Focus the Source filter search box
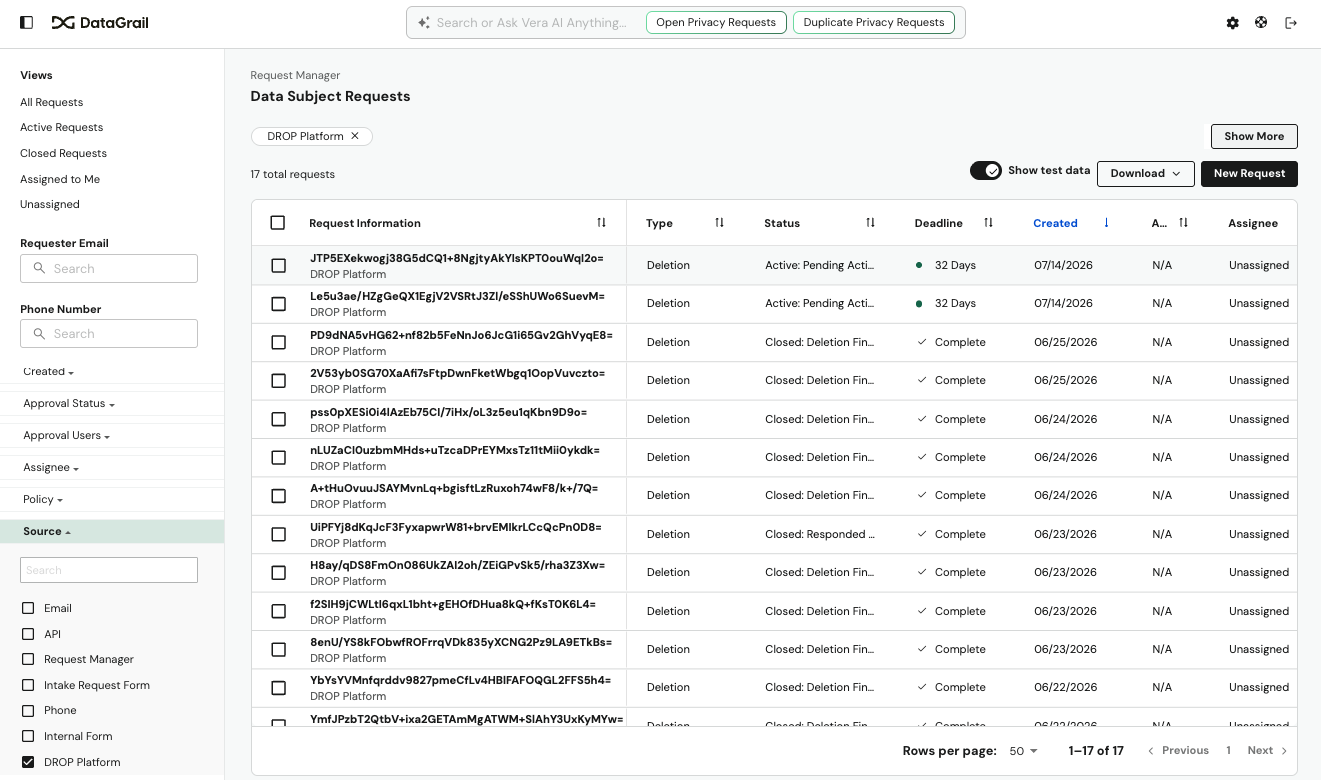The height and width of the screenshot is (780, 1321). tap(109, 570)
